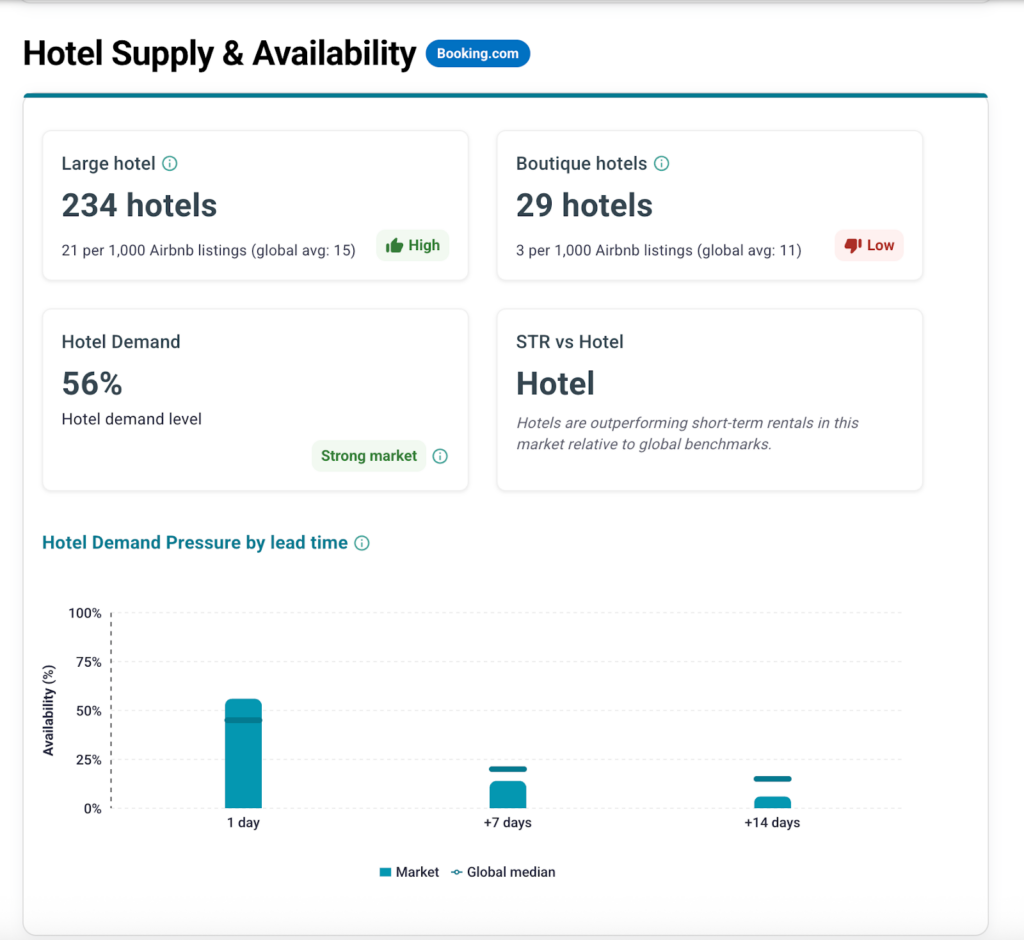The width and height of the screenshot is (1024, 940).
Task: Show info for Hotel Demand Pressure by lead time
Action: coord(362,543)
